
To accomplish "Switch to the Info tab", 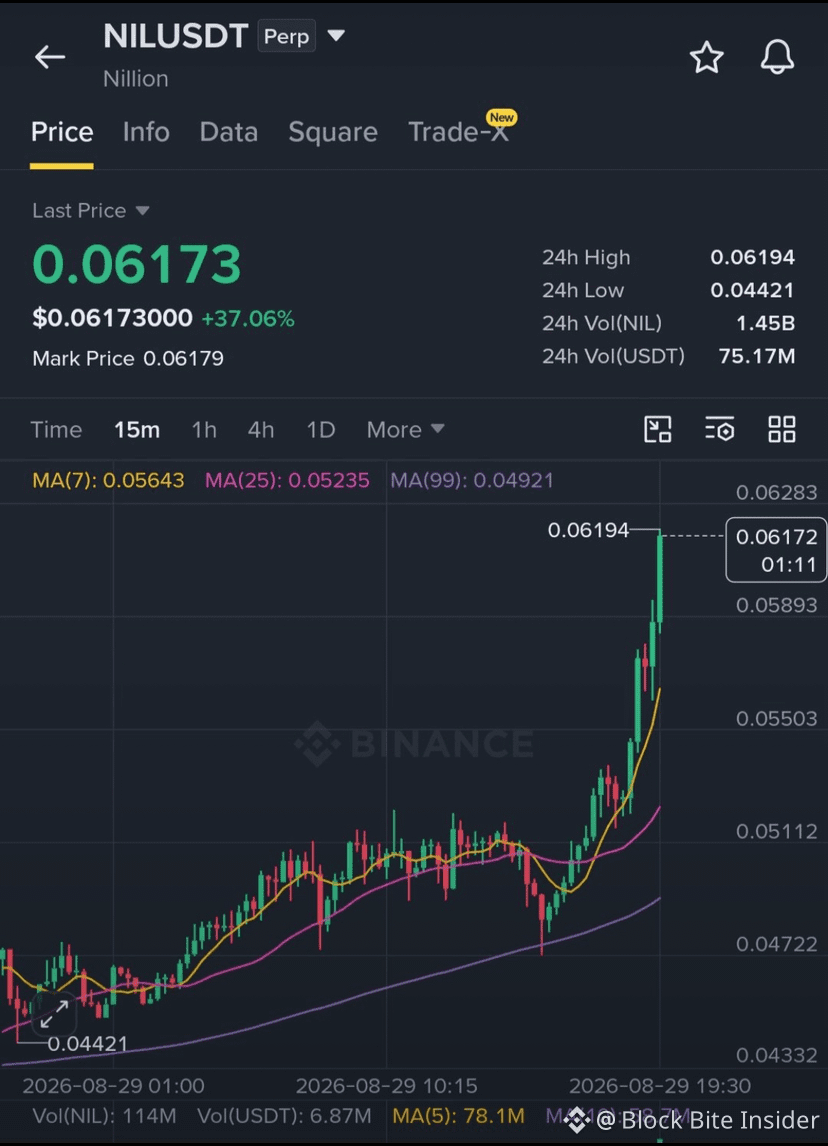I will tap(146, 132).
